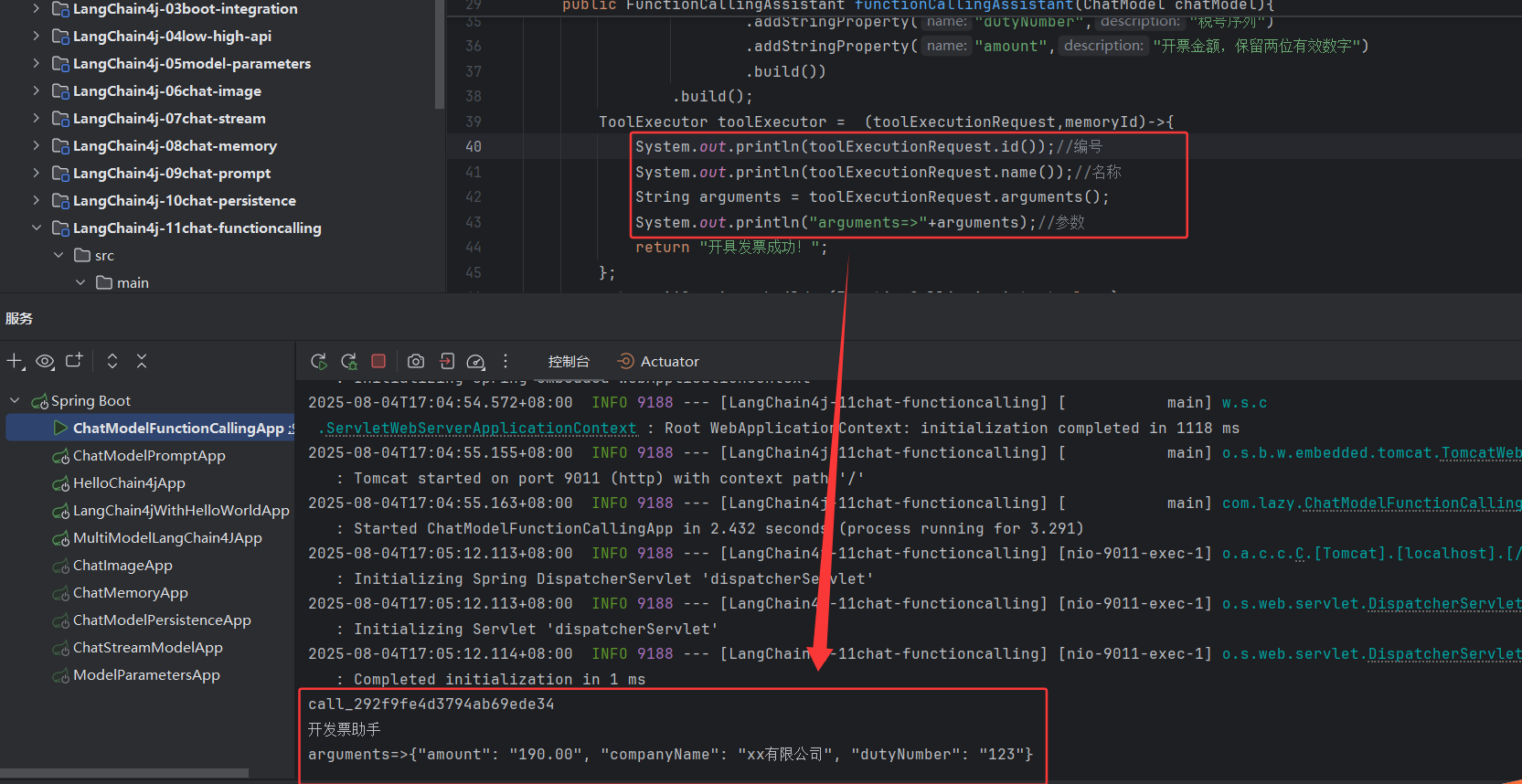Viewport: 1522px width, 784px height.
Task: Click the Add Service plus icon
Action: 16,362
